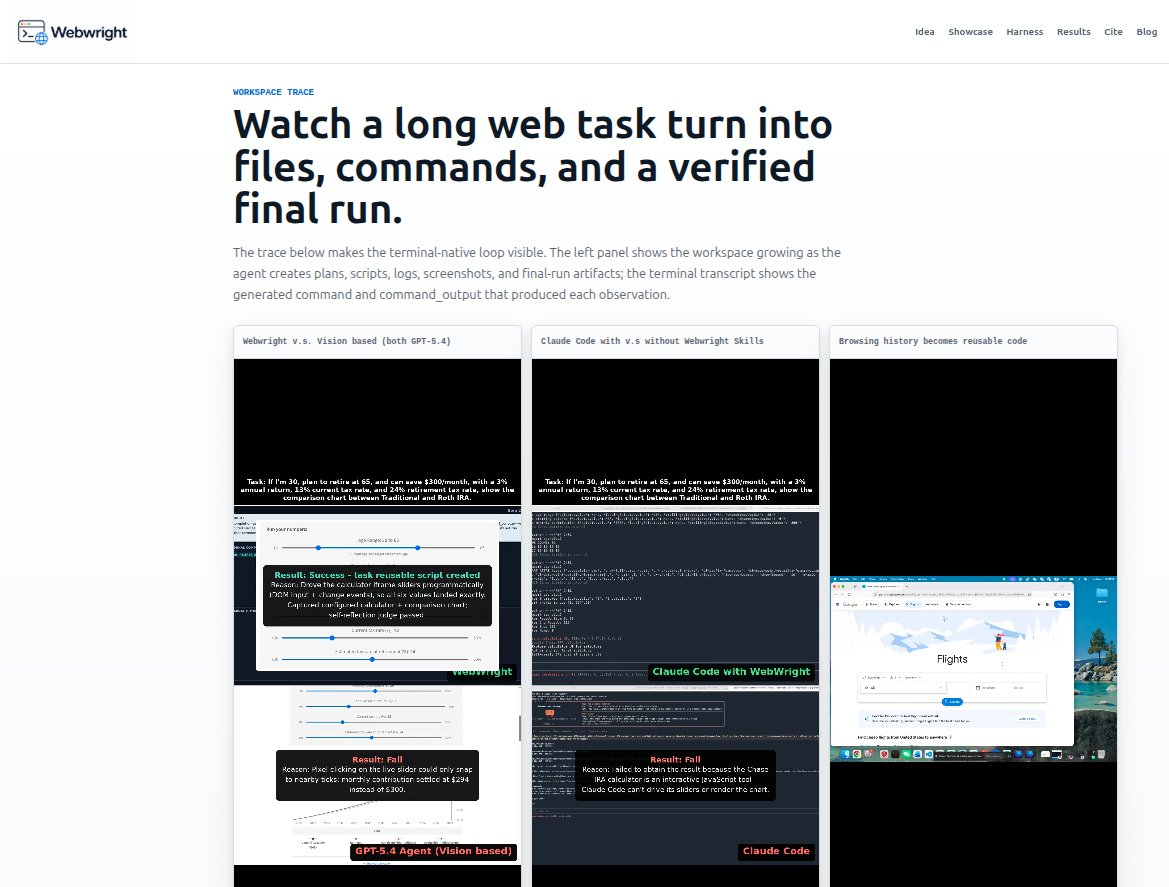Click the 'Flights' heading in third video
Viewport: 1169px width, 887px height.
coord(952,659)
